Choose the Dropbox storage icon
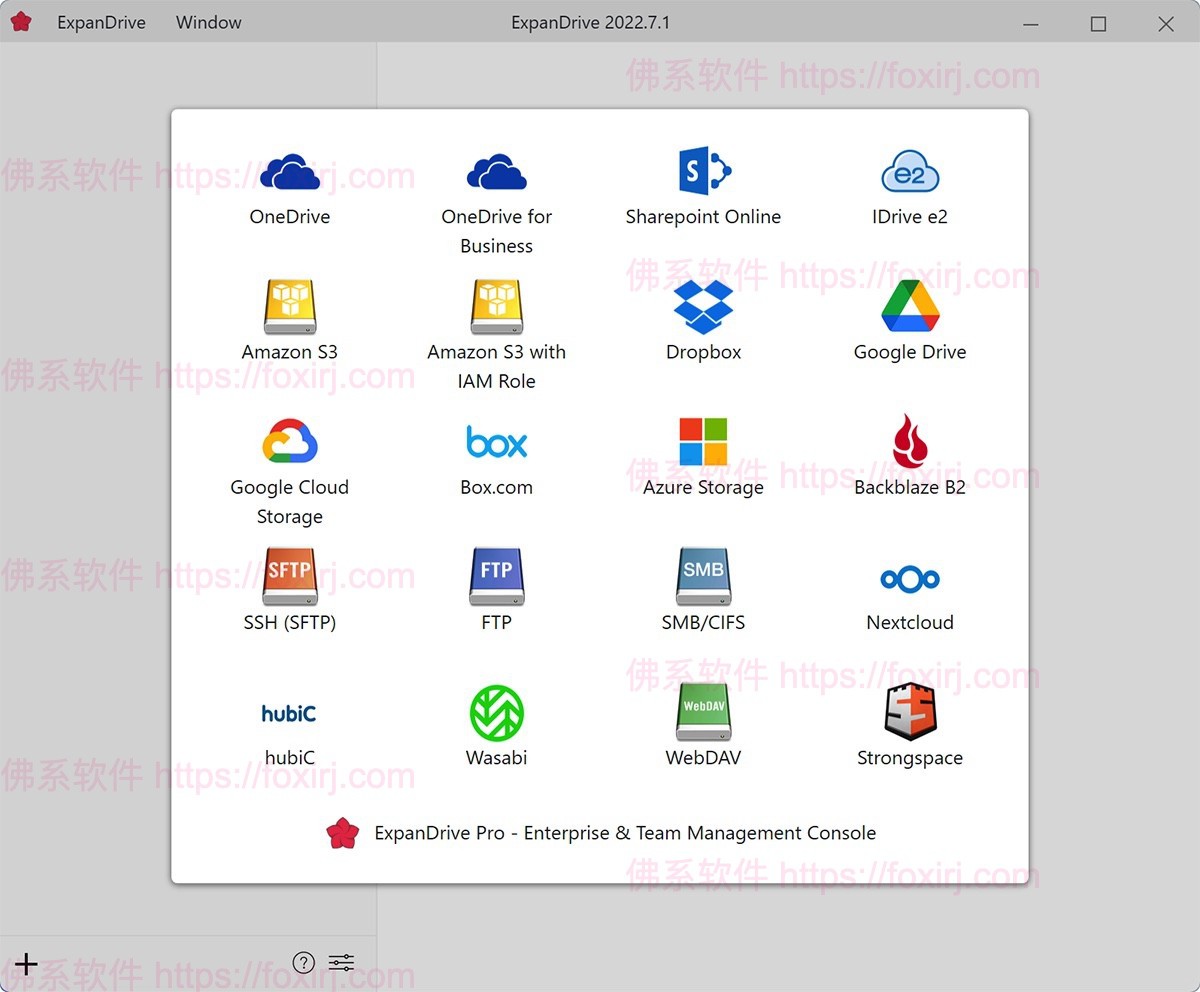The height and width of the screenshot is (992, 1200). coord(703,305)
